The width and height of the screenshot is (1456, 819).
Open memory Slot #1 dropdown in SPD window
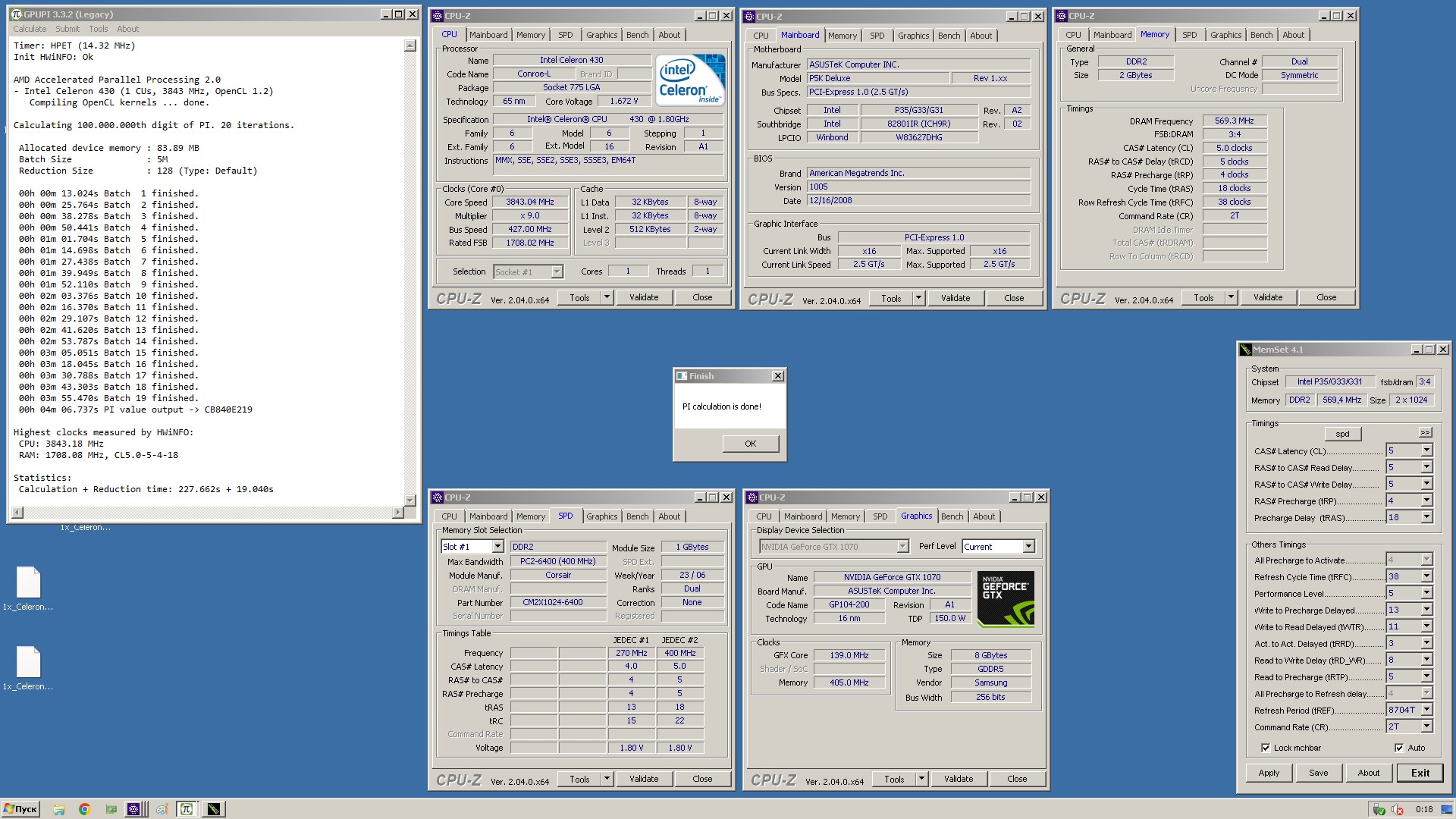click(497, 547)
